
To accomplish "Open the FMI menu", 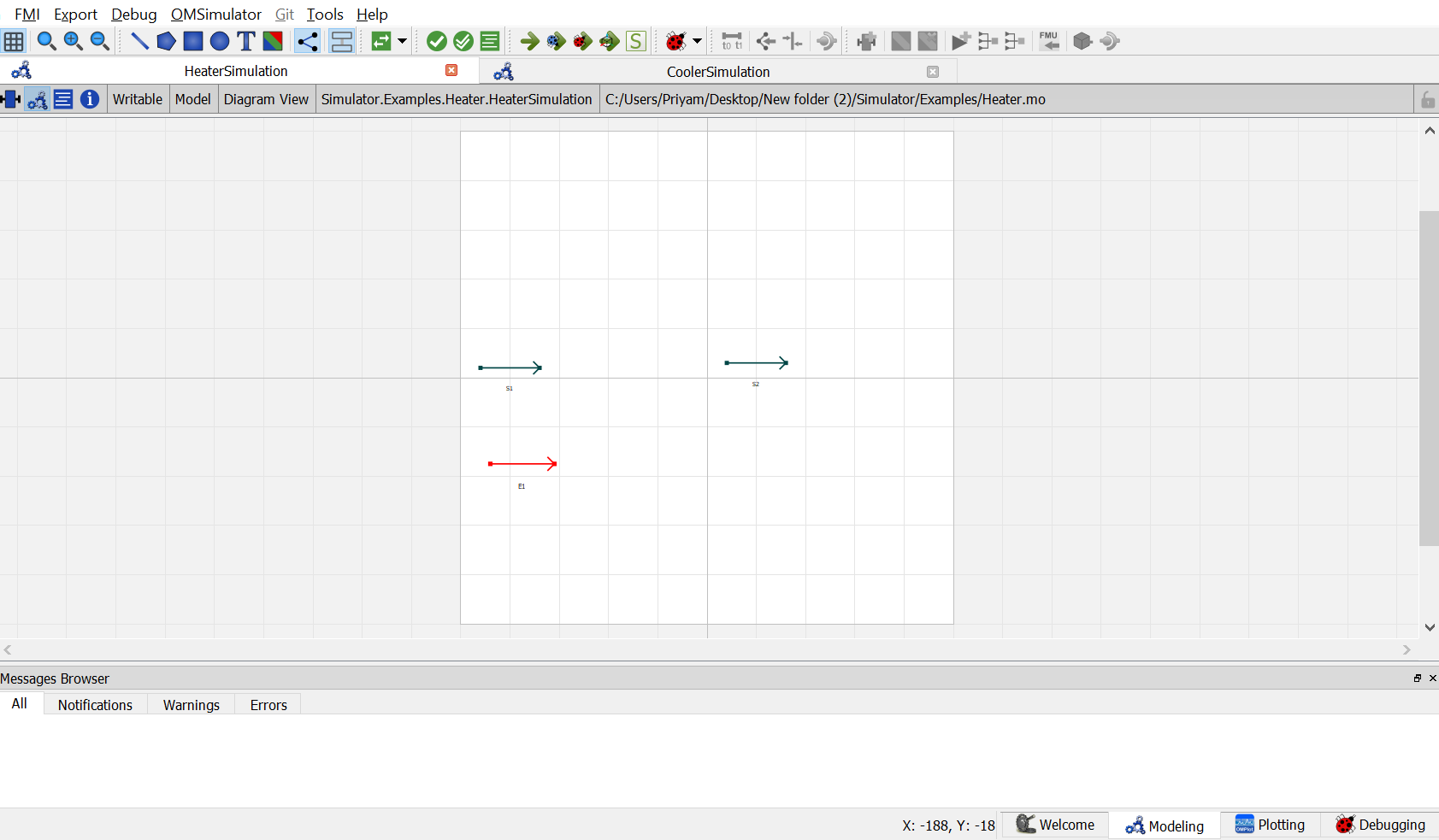I will click(x=27, y=14).
